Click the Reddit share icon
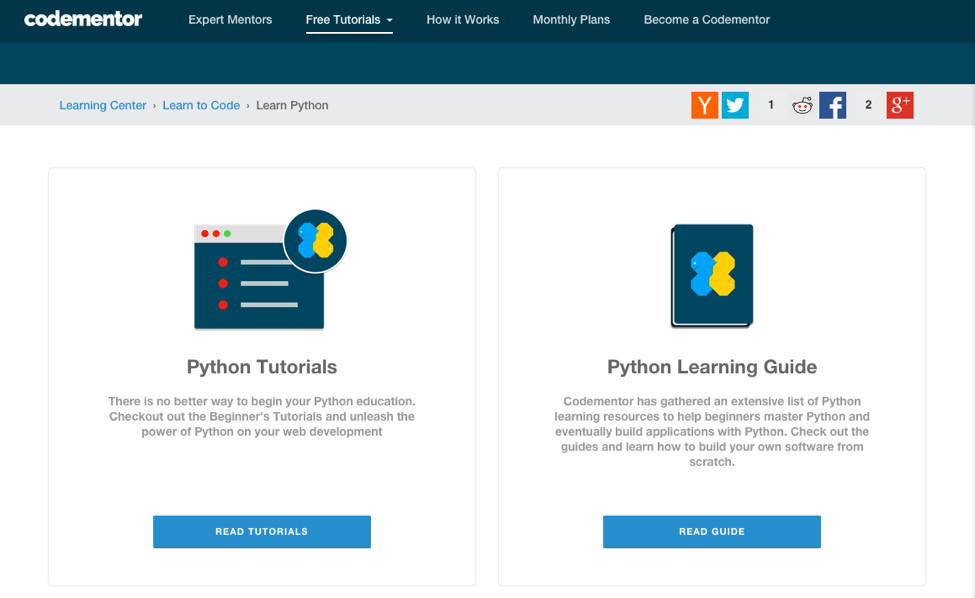Image resolution: width=975 pixels, height=598 pixels. [x=802, y=105]
